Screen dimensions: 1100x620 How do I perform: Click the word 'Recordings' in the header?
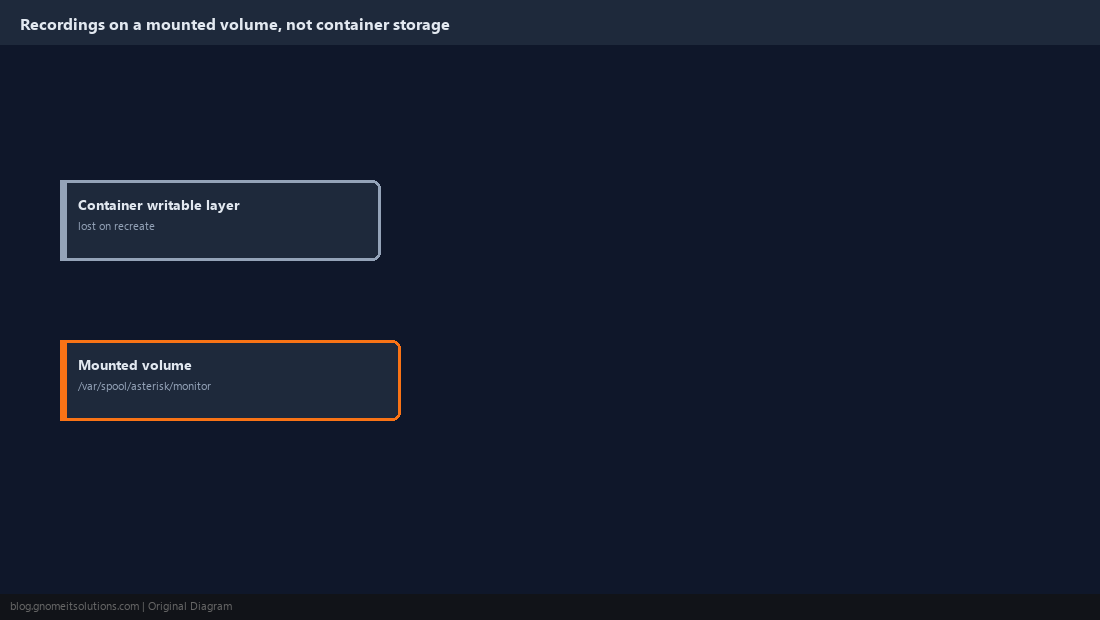62,25
